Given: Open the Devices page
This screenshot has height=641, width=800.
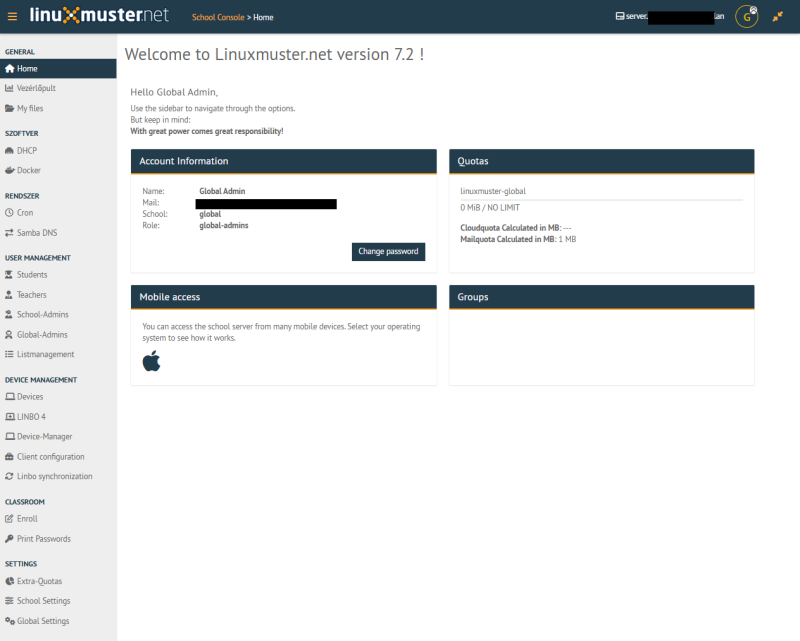Looking at the screenshot, I should pos(58,397).
